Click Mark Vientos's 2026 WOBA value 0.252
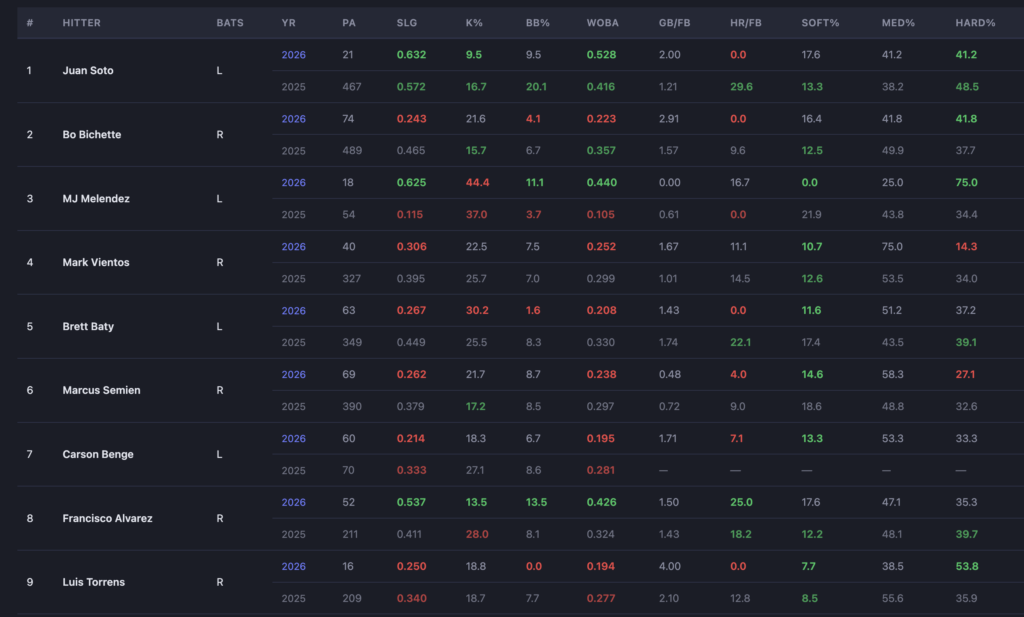This screenshot has width=1024, height=617. [x=601, y=247]
